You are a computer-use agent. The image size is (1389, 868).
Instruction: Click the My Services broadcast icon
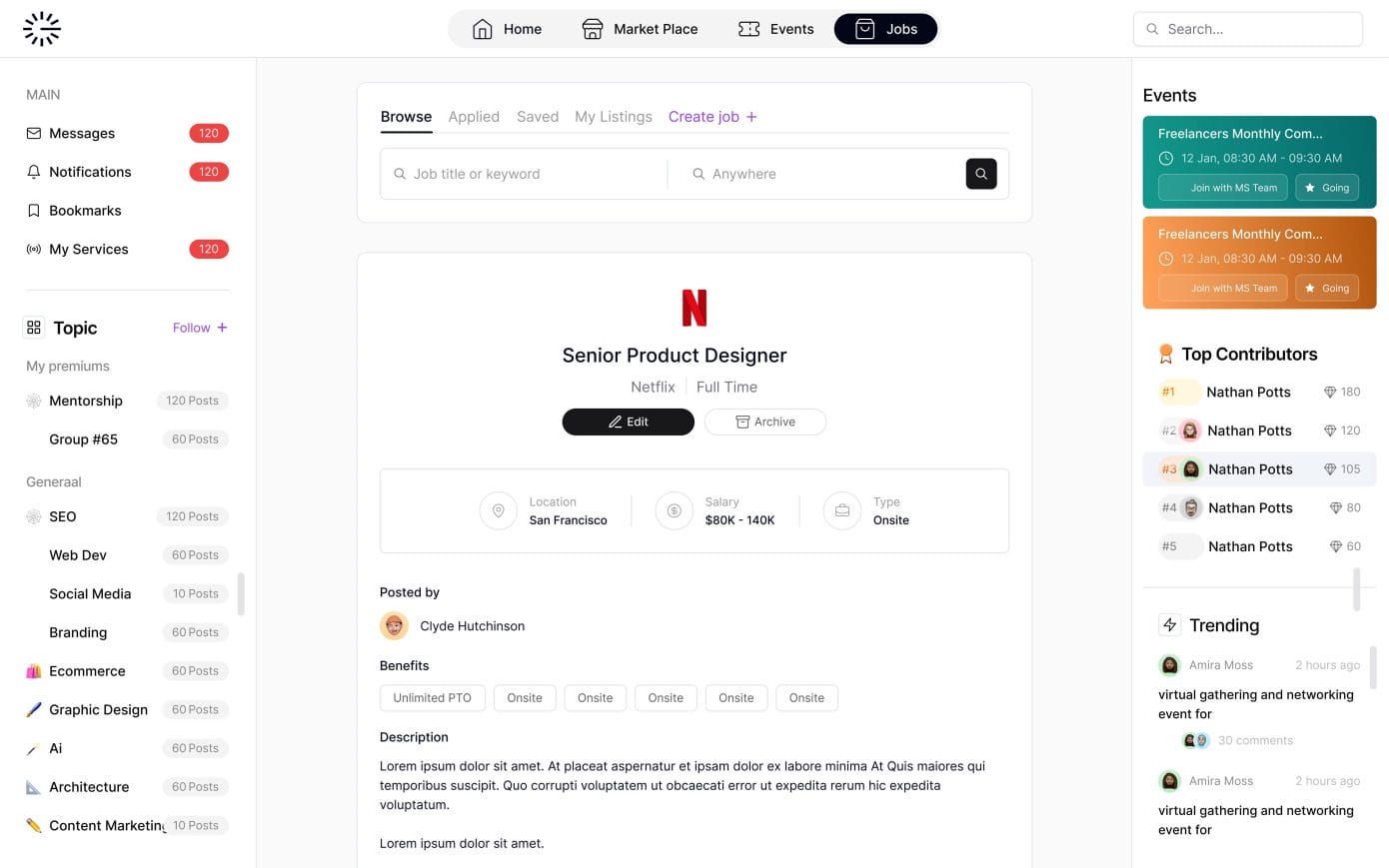[34, 250]
